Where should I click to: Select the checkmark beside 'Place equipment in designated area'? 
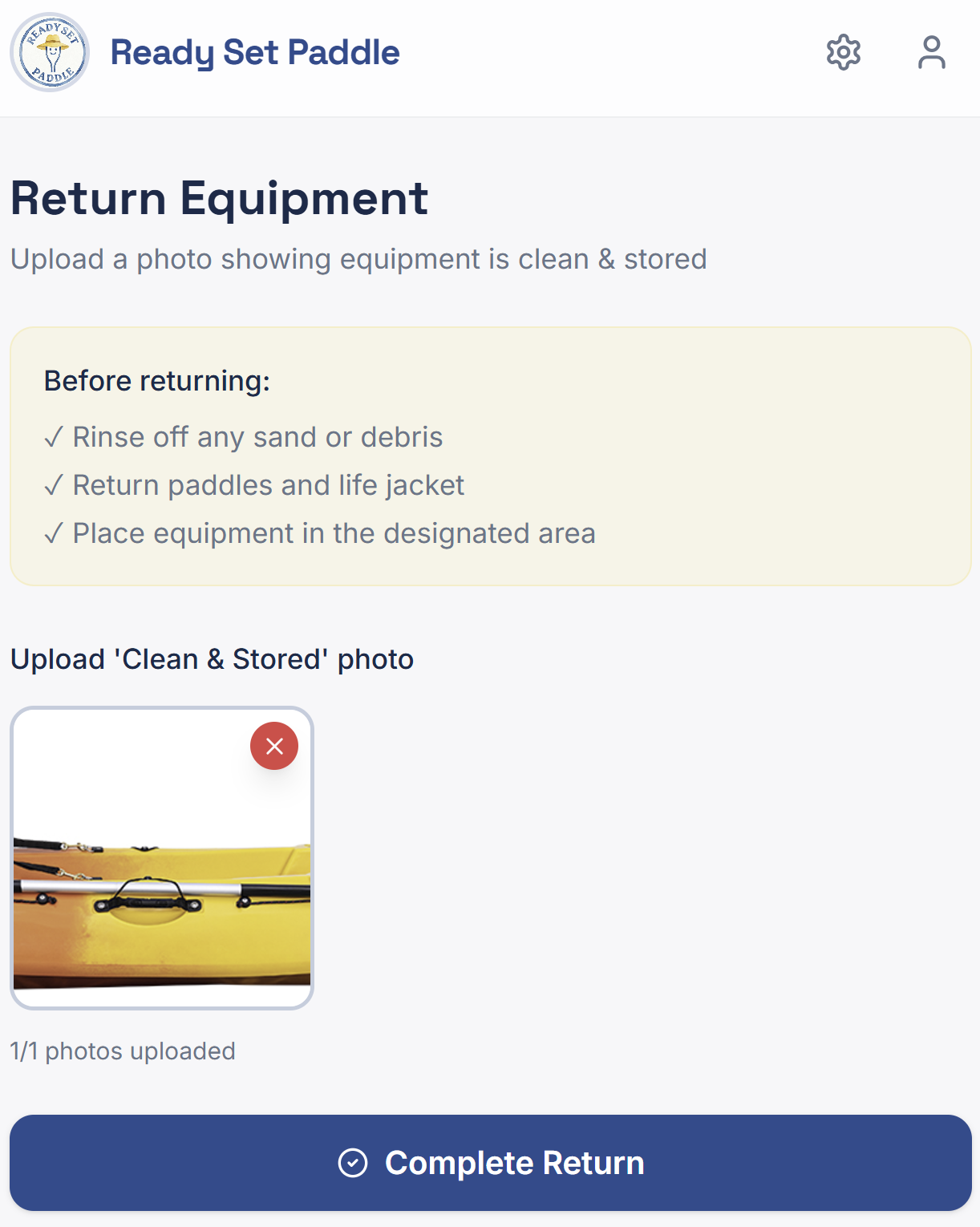[x=54, y=533]
